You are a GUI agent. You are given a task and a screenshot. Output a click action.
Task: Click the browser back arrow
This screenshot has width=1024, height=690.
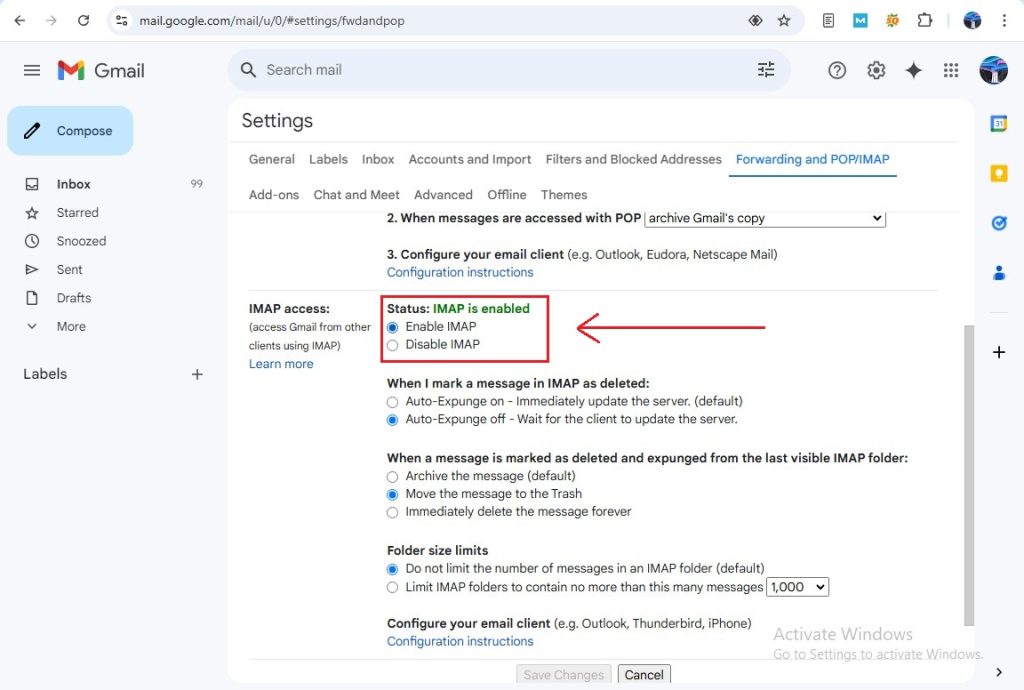[20, 20]
